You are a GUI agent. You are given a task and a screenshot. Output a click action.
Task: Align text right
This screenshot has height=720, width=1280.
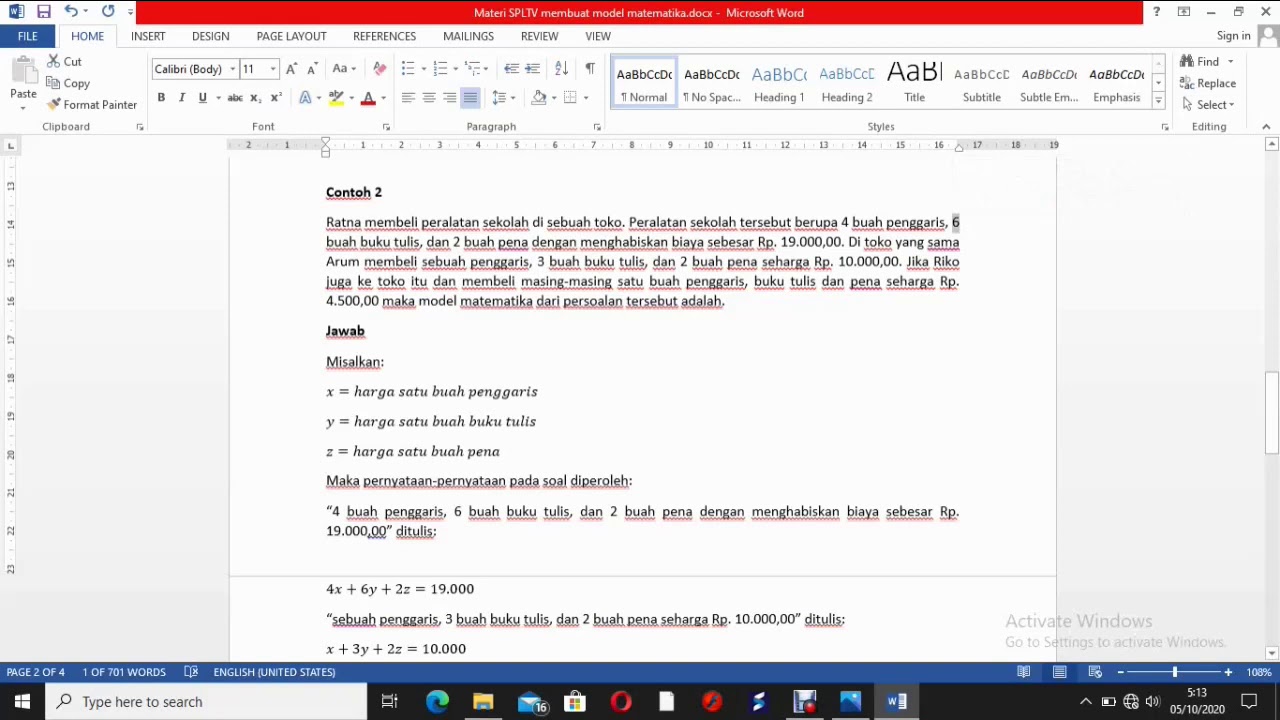click(x=450, y=98)
